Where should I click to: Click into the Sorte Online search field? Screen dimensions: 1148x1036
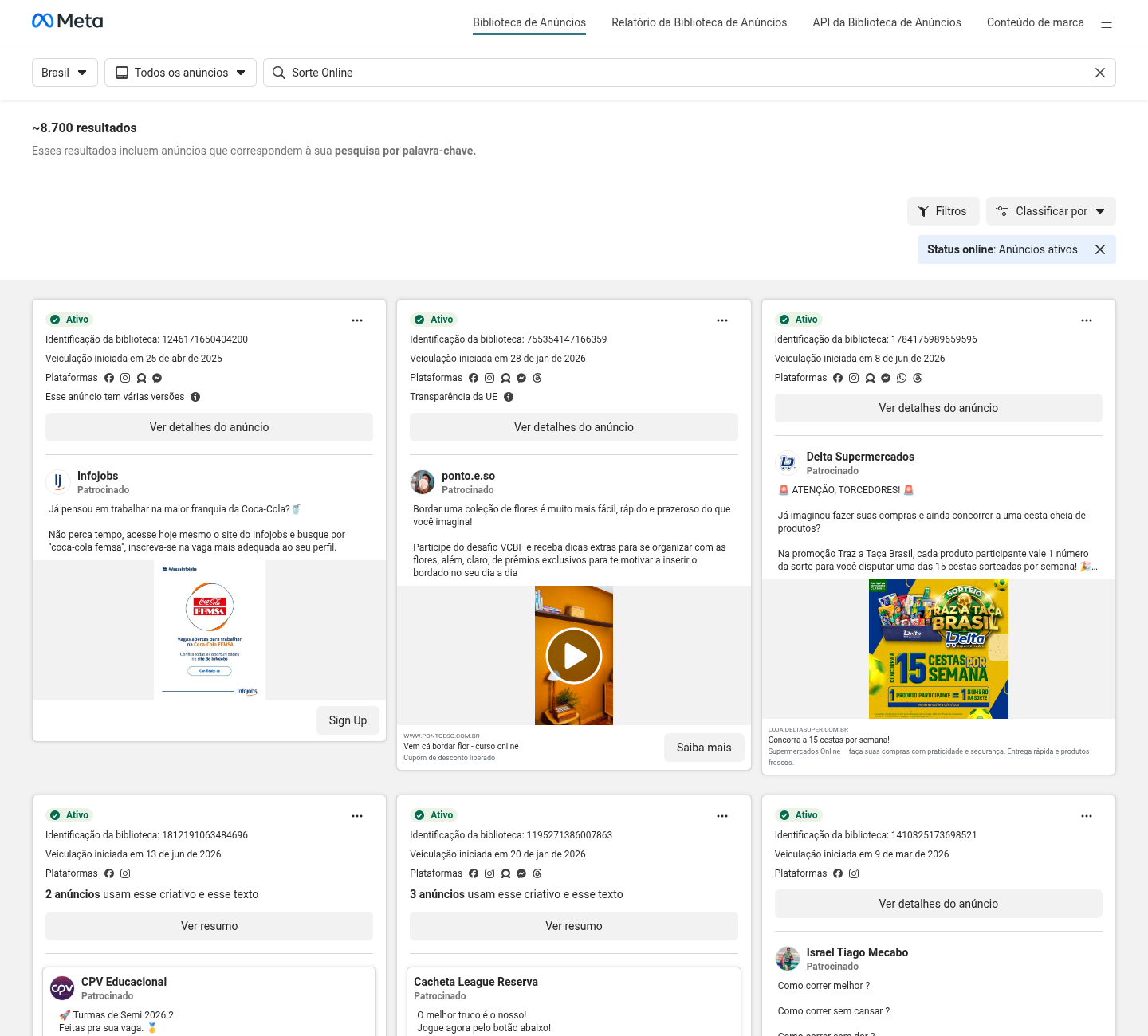click(690, 73)
